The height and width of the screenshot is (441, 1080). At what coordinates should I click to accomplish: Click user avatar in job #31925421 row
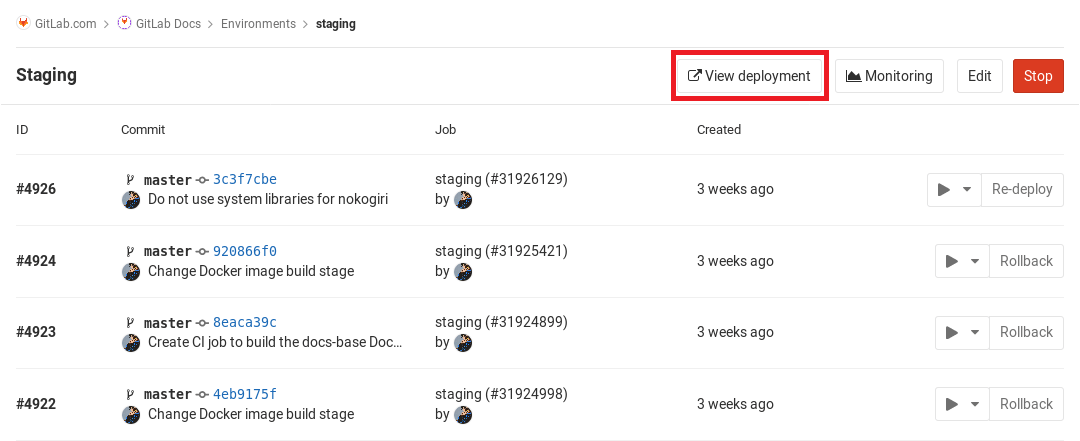coord(463,271)
